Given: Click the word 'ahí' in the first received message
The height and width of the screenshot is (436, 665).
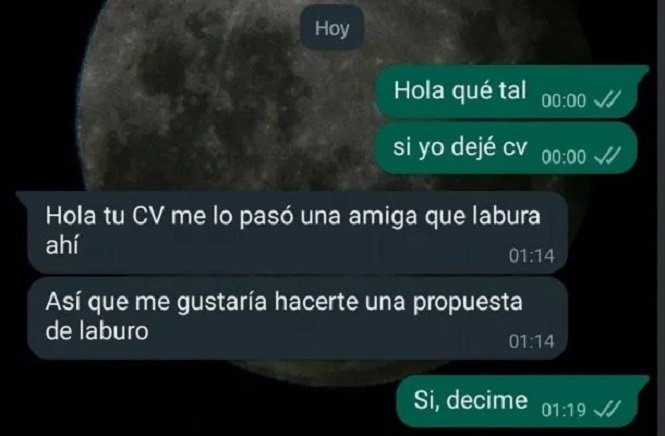Looking at the screenshot, I should pos(62,245).
